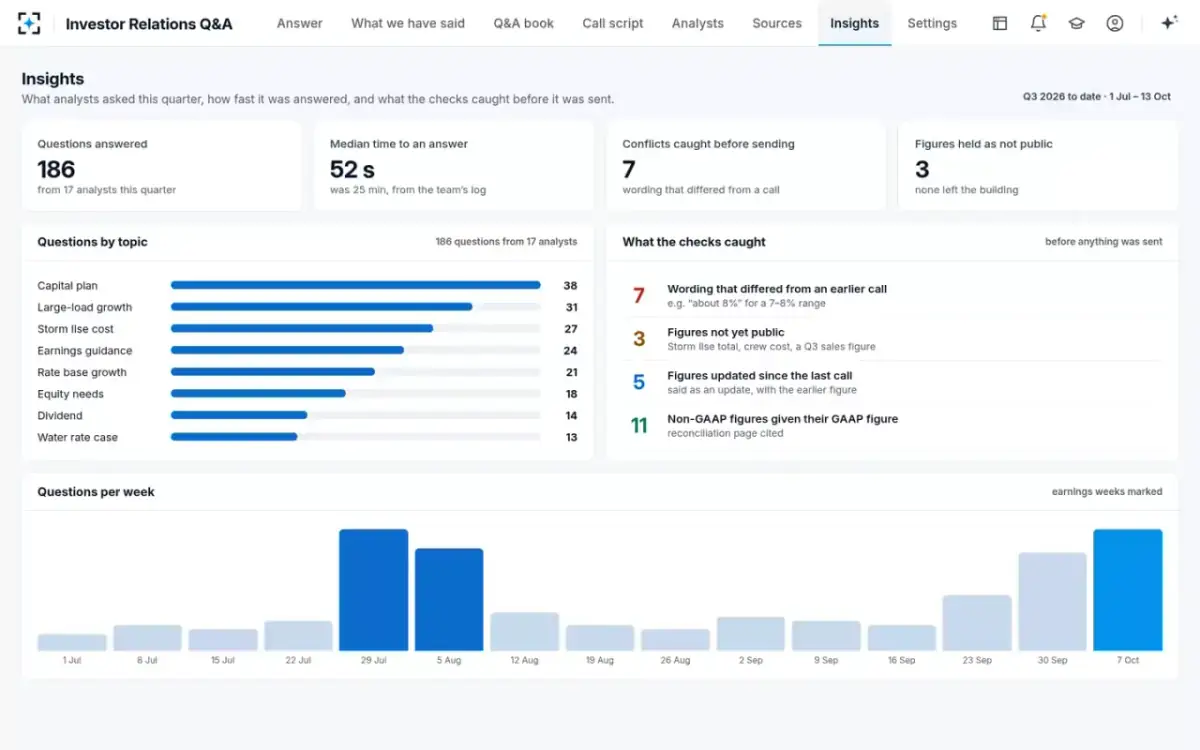Select the Figures not yet public row

(x=895, y=339)
